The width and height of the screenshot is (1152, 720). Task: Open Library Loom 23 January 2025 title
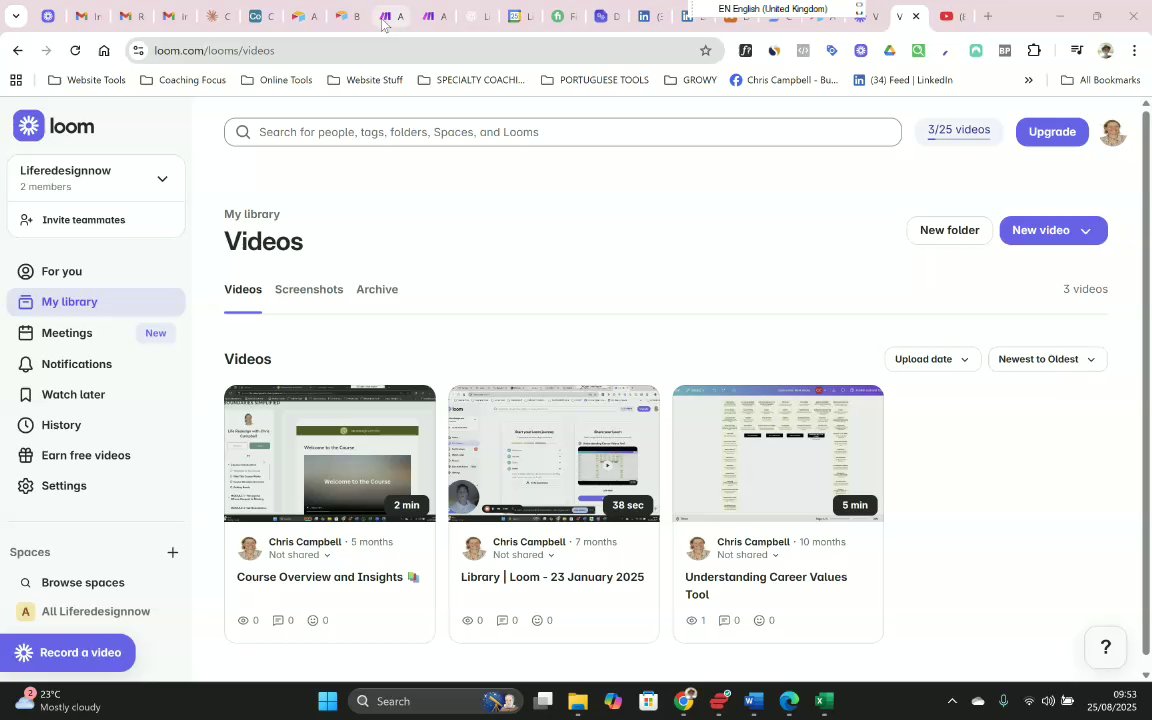[x=552, y=577]
